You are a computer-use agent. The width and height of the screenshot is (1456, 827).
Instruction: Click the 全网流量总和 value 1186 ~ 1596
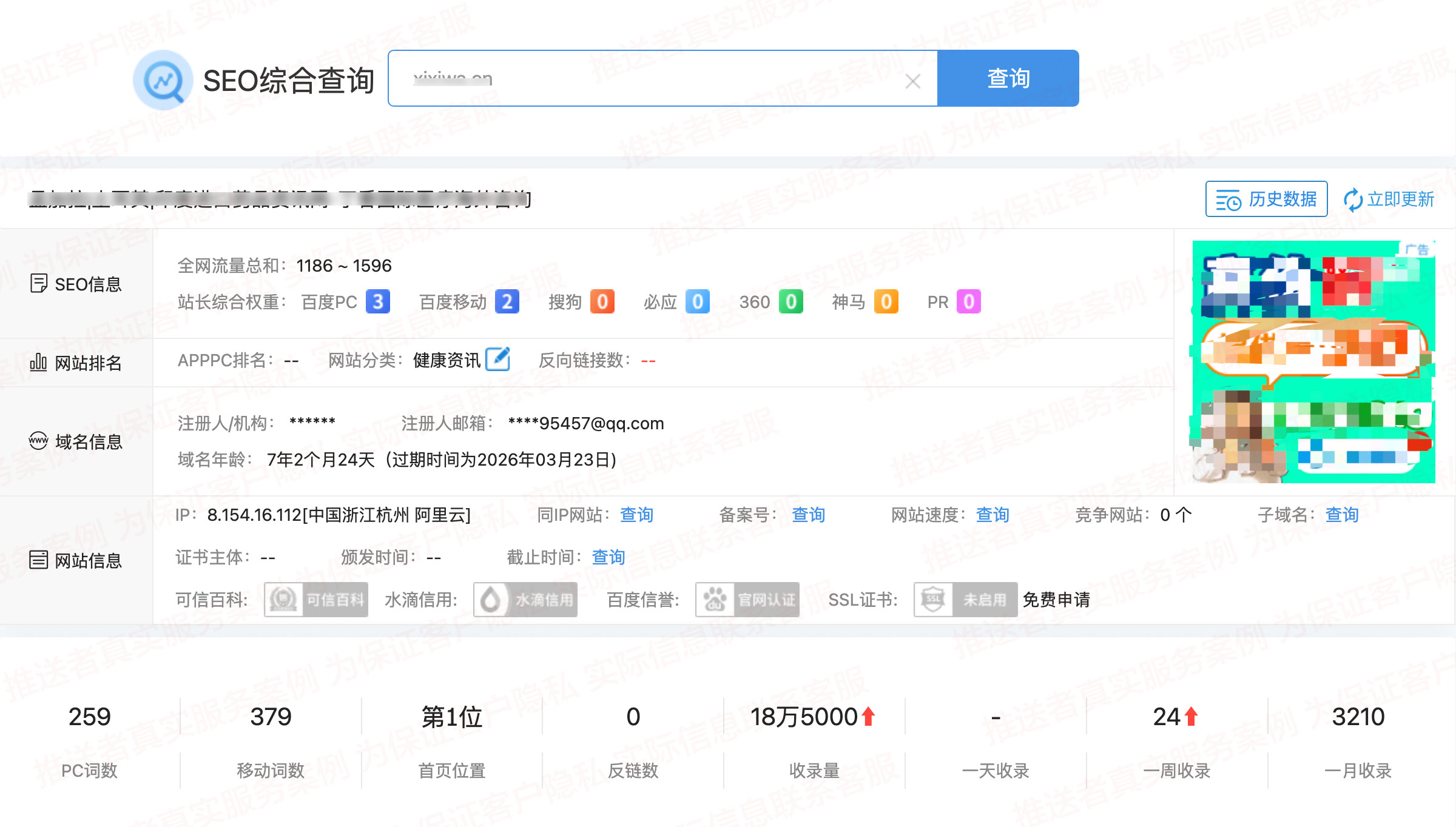point(344,266)
